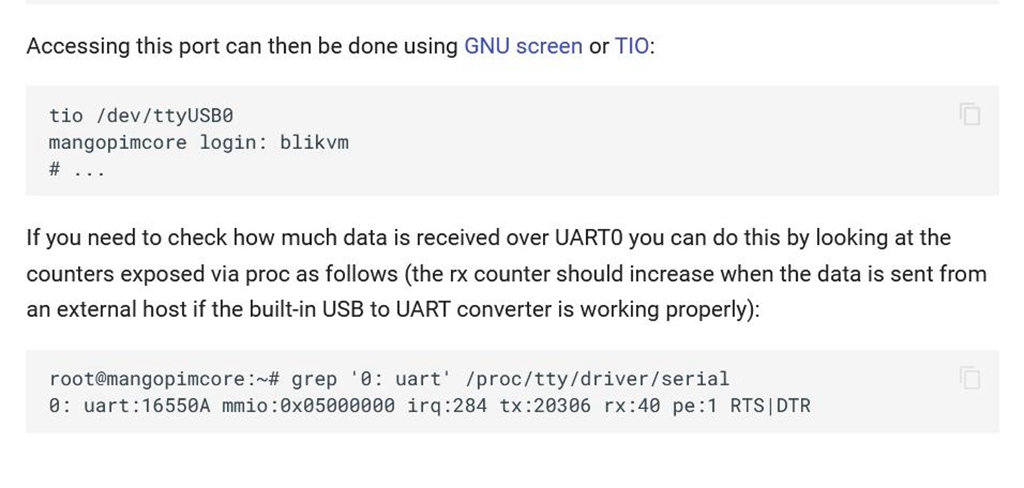This screenshot has height=488, width=1024.
Task: Copy the tio command code block
Action: [x=969, y=114]
